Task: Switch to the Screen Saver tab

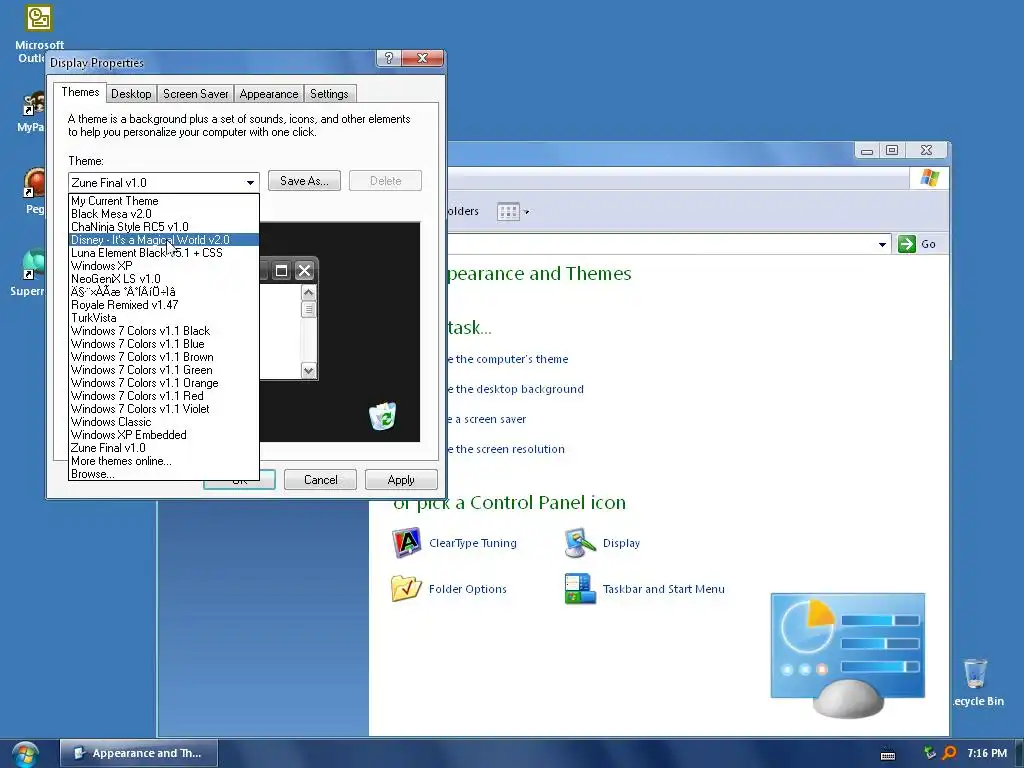Action: (195, 94)
